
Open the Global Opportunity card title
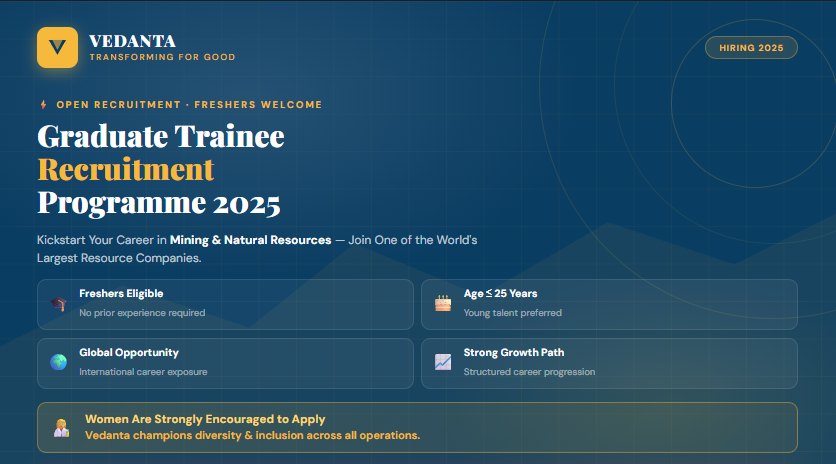click(129, 353)
